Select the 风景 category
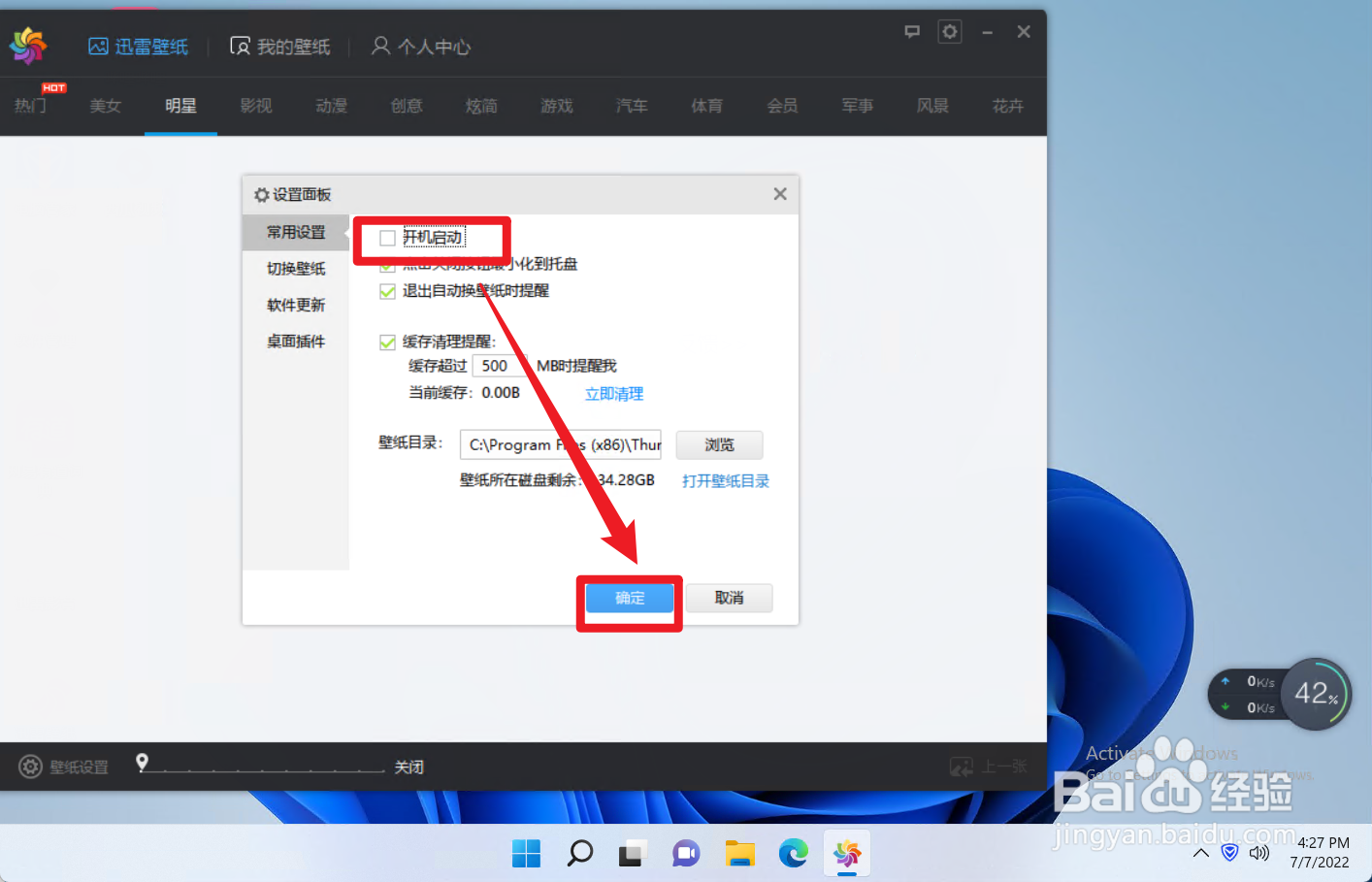1372x882 pixels. 932,106
